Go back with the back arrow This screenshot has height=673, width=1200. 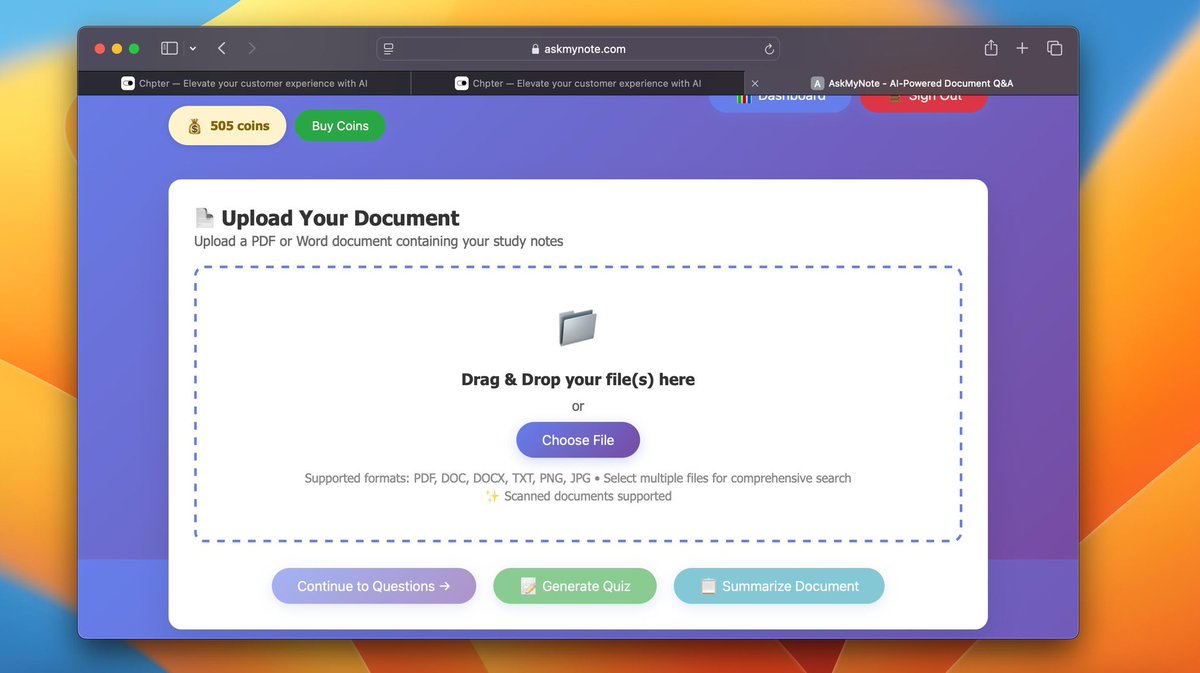221,48
